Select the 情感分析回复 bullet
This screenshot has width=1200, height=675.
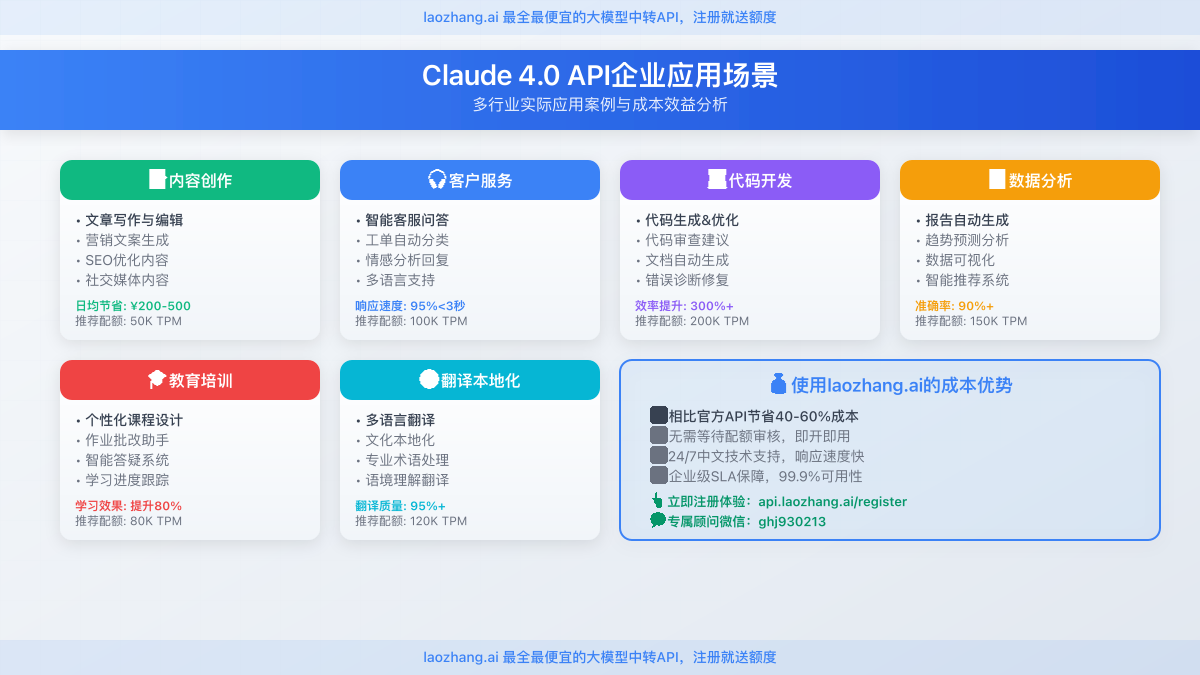click(x=402, y=260)
